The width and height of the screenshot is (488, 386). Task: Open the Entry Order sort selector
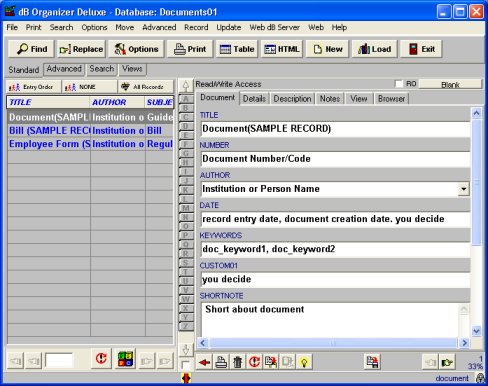click(34, 87)
